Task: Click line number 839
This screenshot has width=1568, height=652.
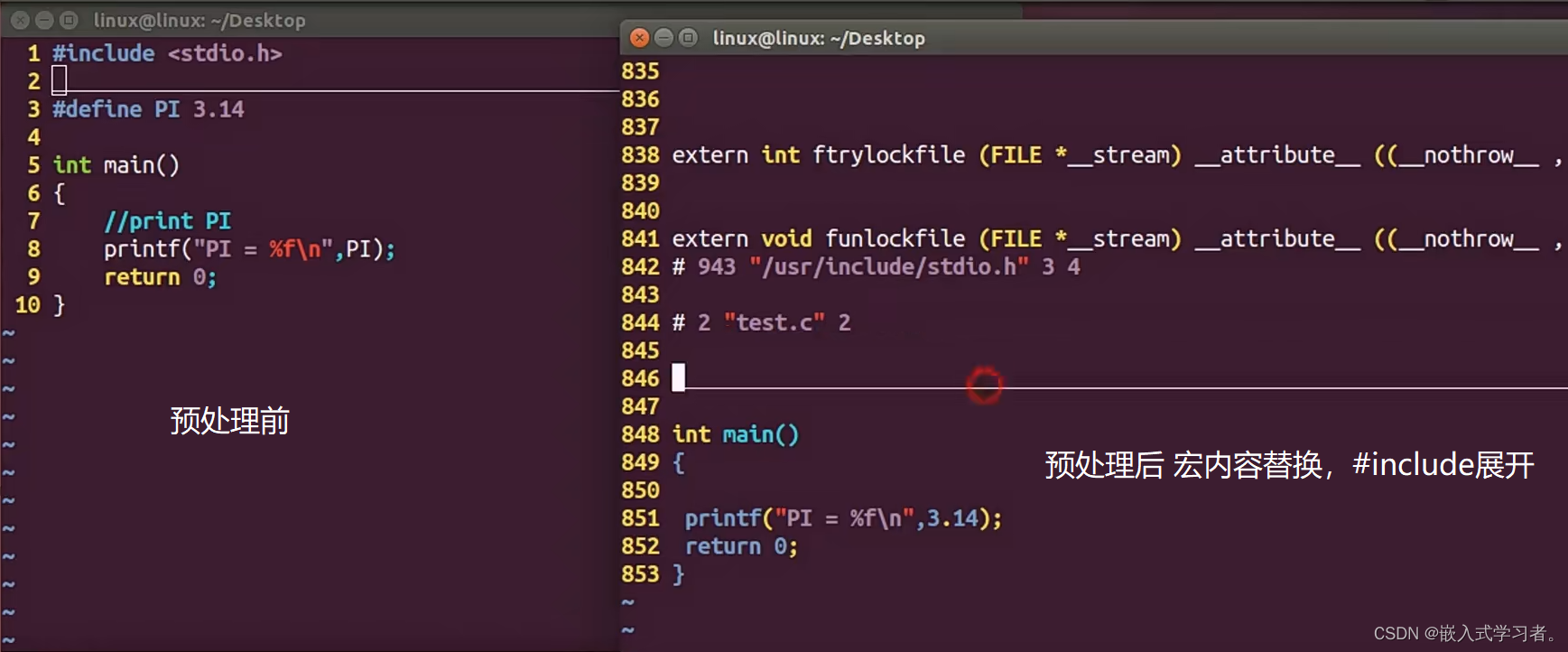Action: [x=640, y=183]
